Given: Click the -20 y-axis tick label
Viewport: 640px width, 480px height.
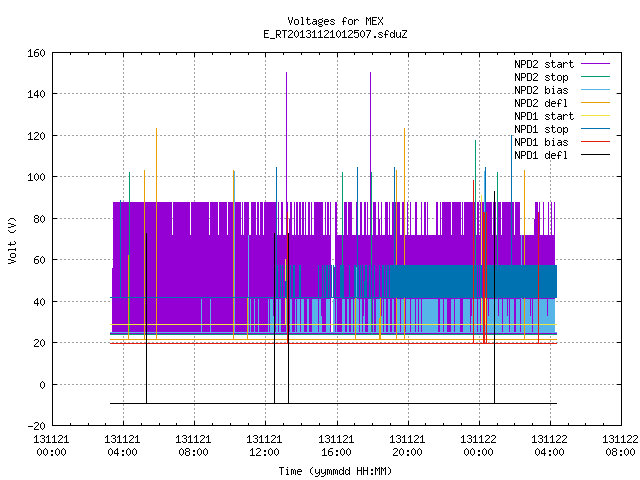Looking at the screenshot, I should [36, 426].
